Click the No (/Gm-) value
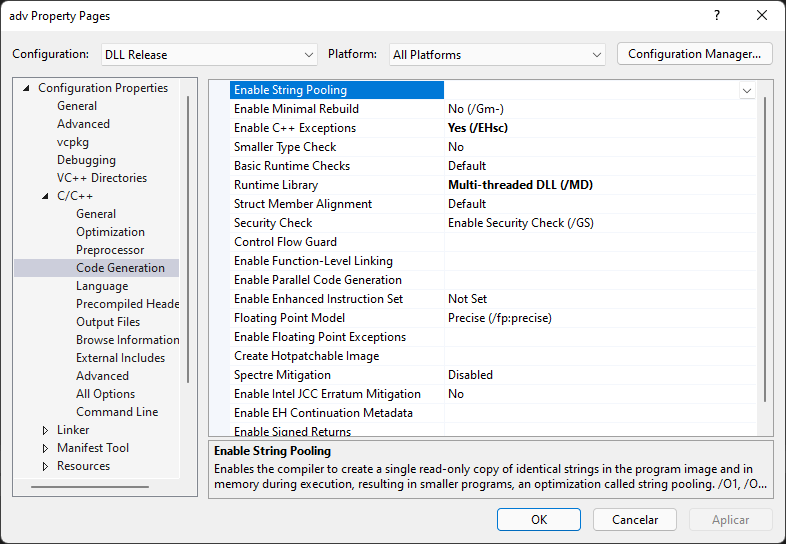 (476, 109)
